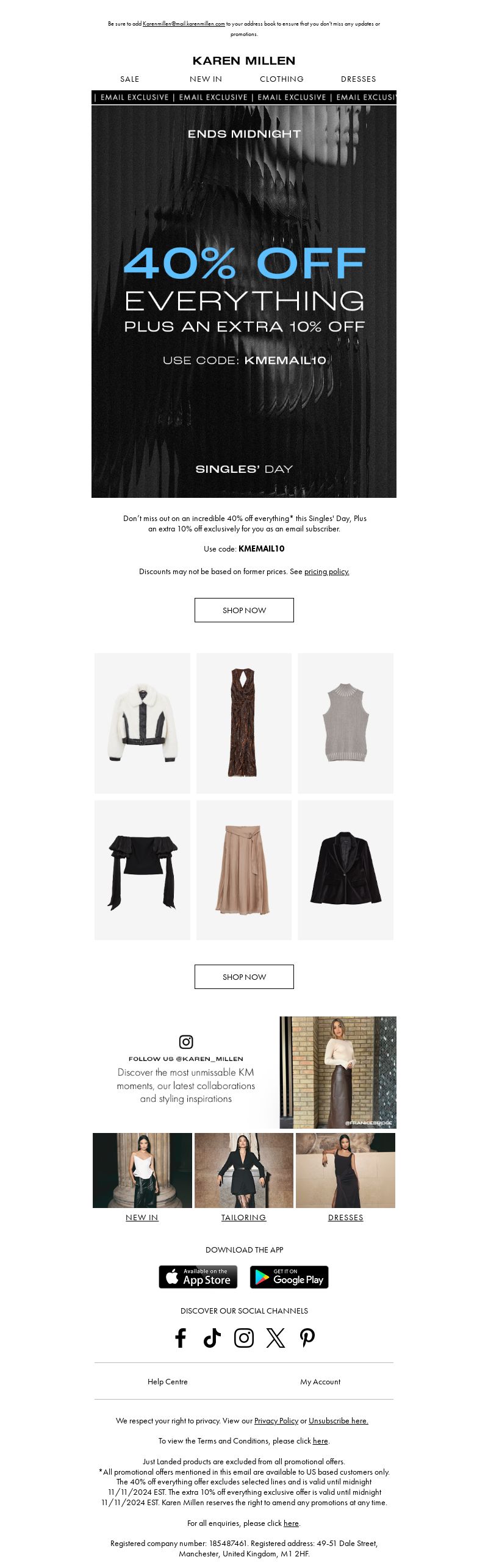Click the first SHOP NOW button
The width and height of the screenshot is (488, 1568).
[244, 610]
